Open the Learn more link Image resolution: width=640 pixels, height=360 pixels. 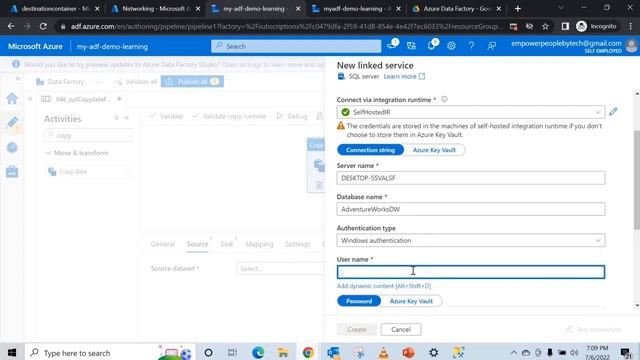[x=404, y=76]
